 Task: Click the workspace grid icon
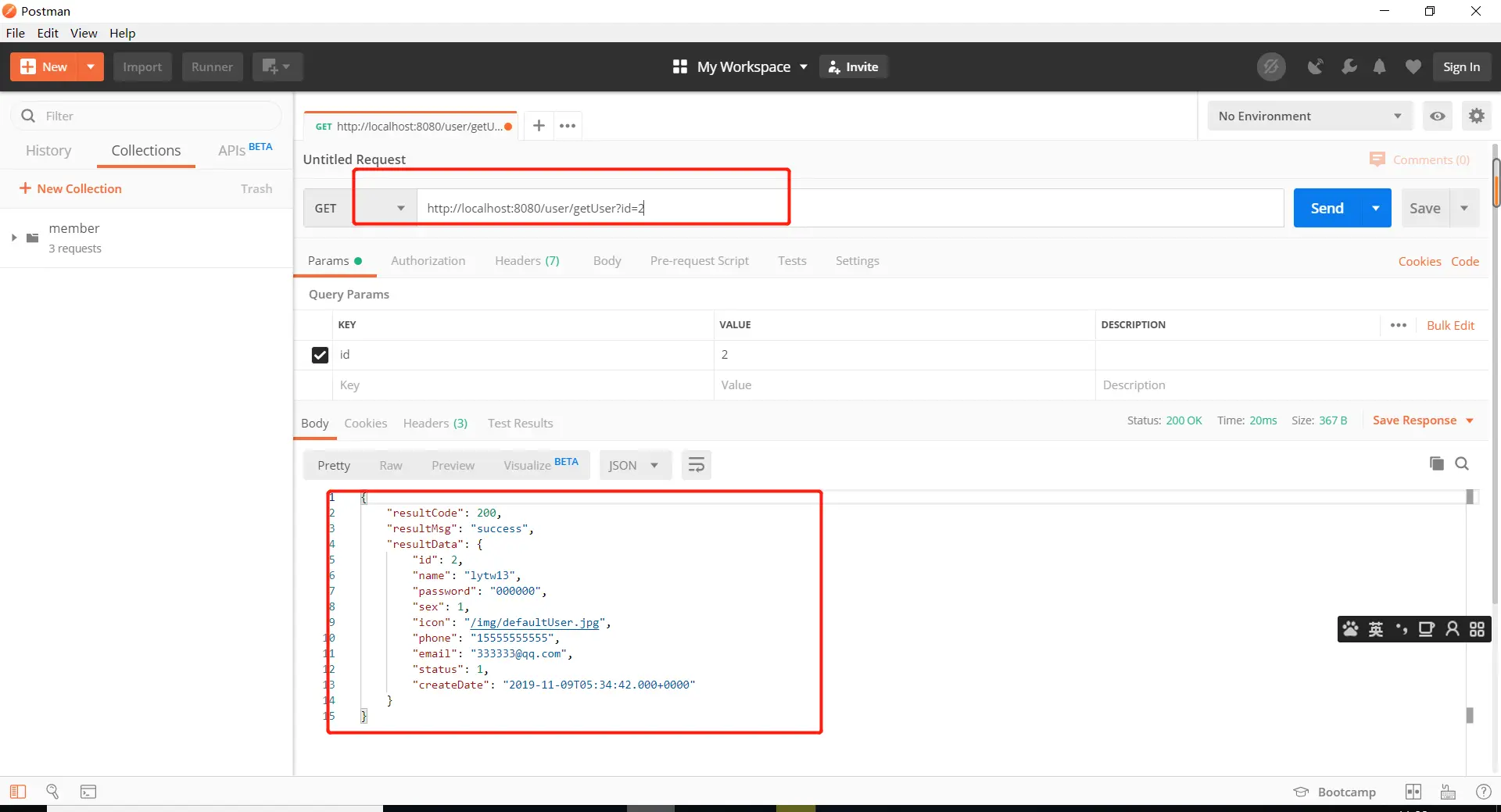pyautogui.click(x=680, y=67)
